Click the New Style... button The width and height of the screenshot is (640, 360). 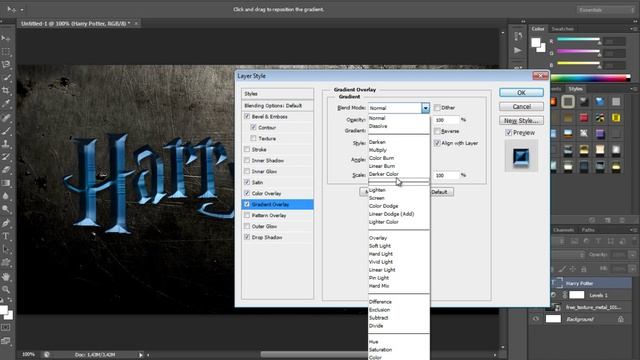click(x=521, y=120)
